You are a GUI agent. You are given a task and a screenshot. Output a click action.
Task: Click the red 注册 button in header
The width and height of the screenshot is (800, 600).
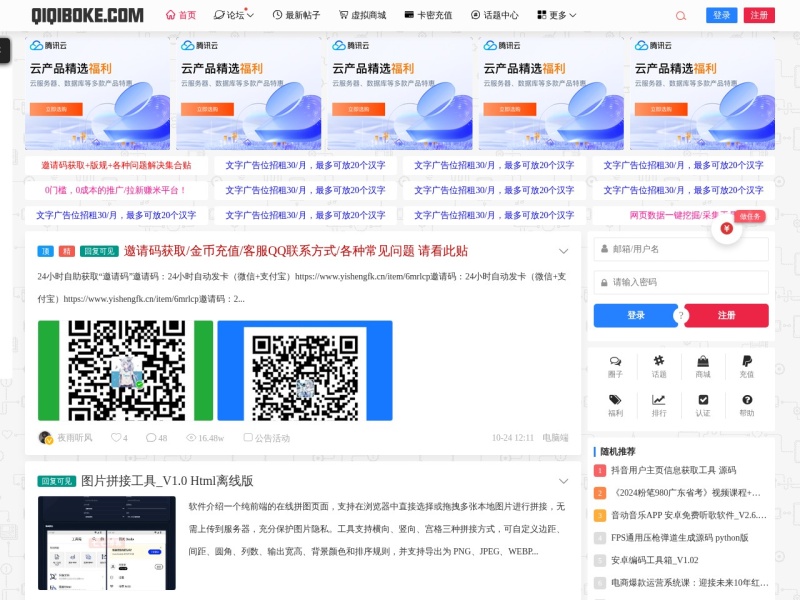coord(759,15)
